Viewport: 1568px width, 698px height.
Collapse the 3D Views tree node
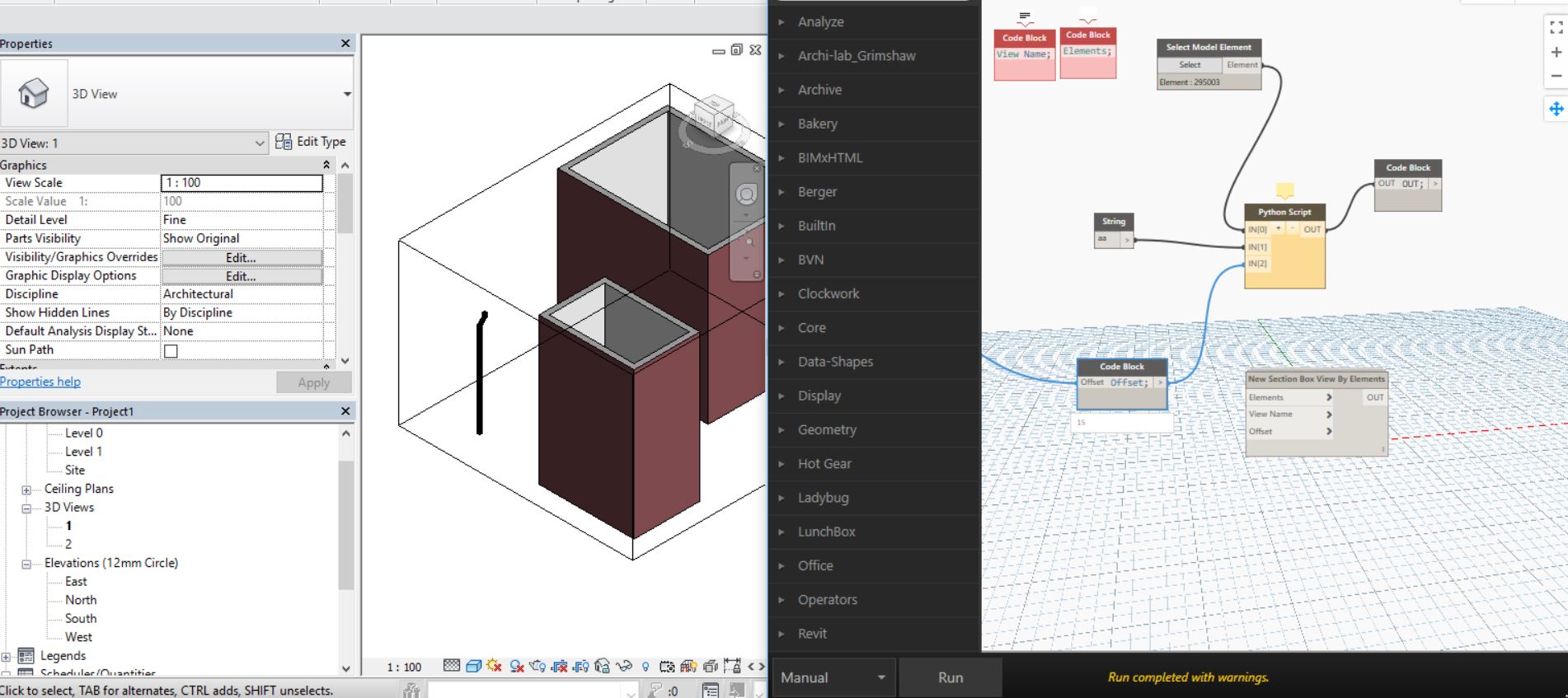click(x=26, y=508)
